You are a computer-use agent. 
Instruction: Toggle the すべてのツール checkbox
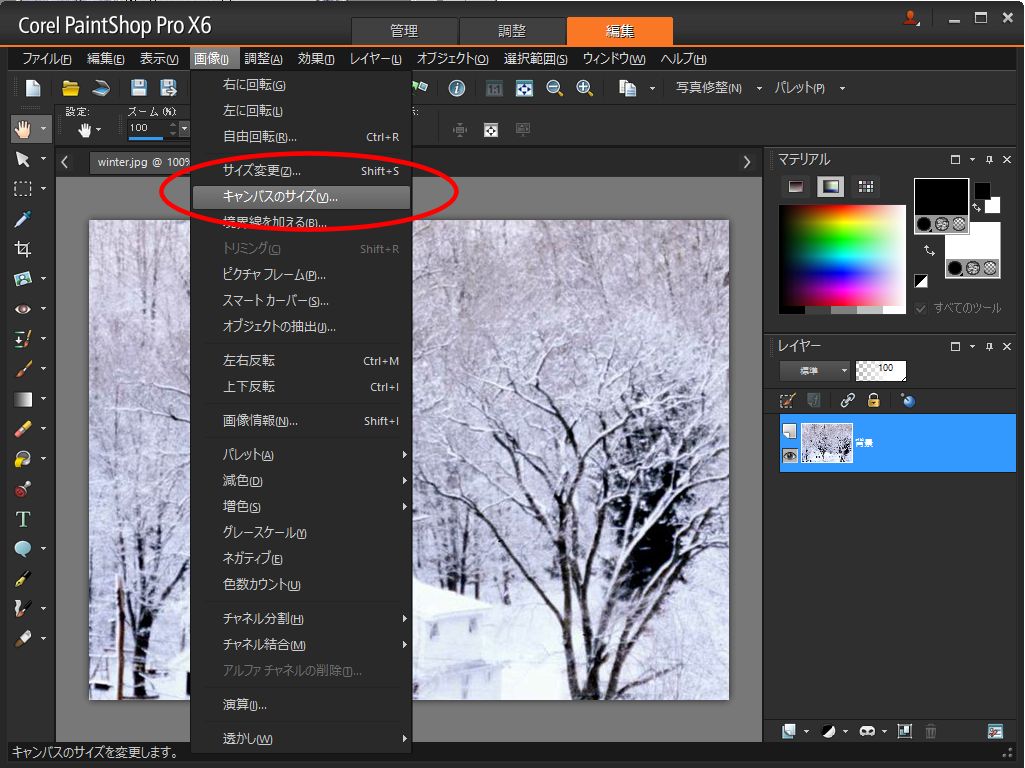click(x=920, y=308)
